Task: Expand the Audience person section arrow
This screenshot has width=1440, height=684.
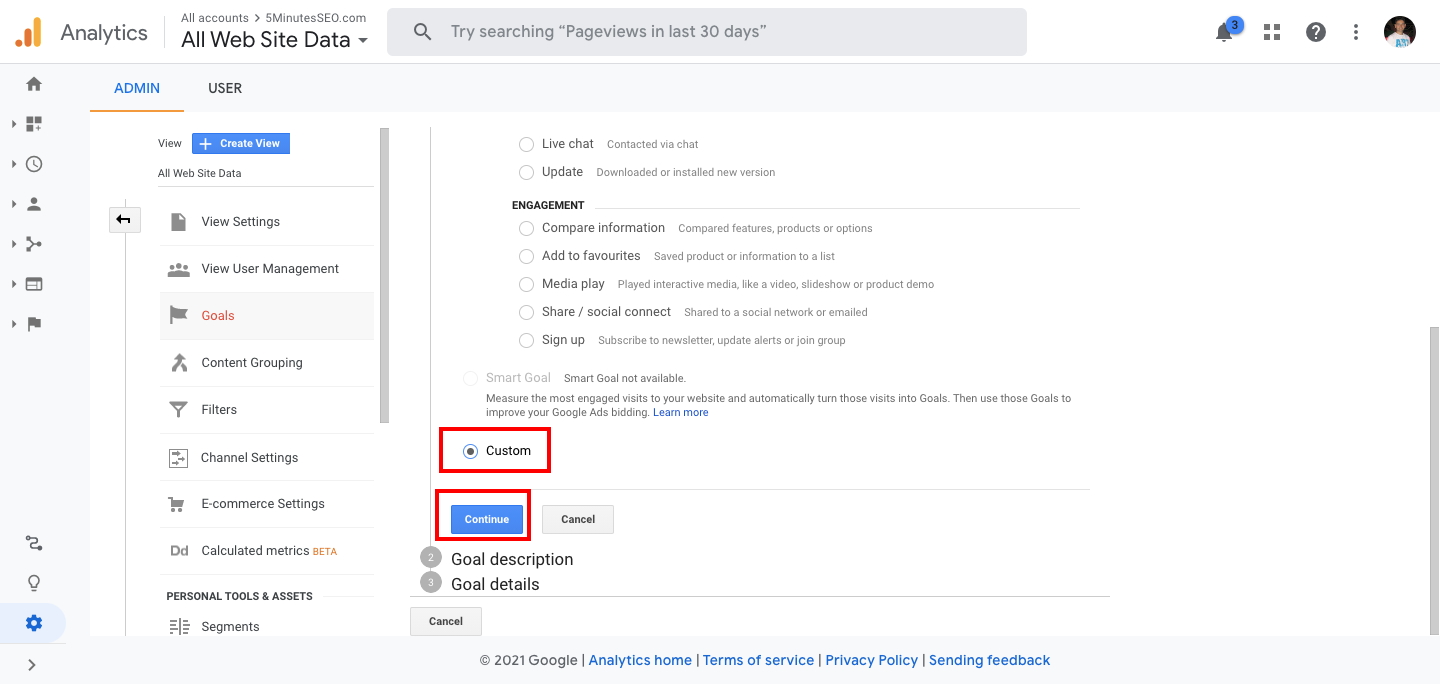Action: point(14,204)
